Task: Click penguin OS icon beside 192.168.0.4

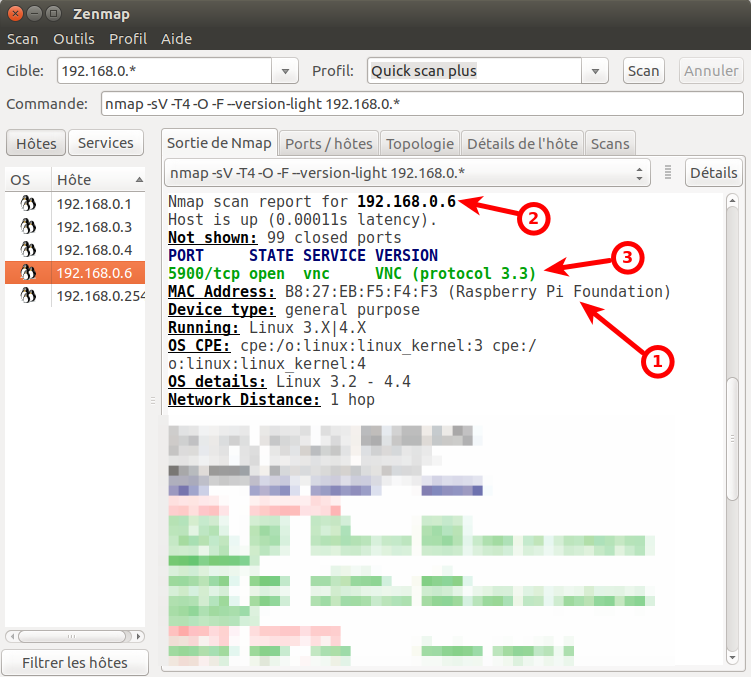Action: pyautogui.click(x=28, y=250)
